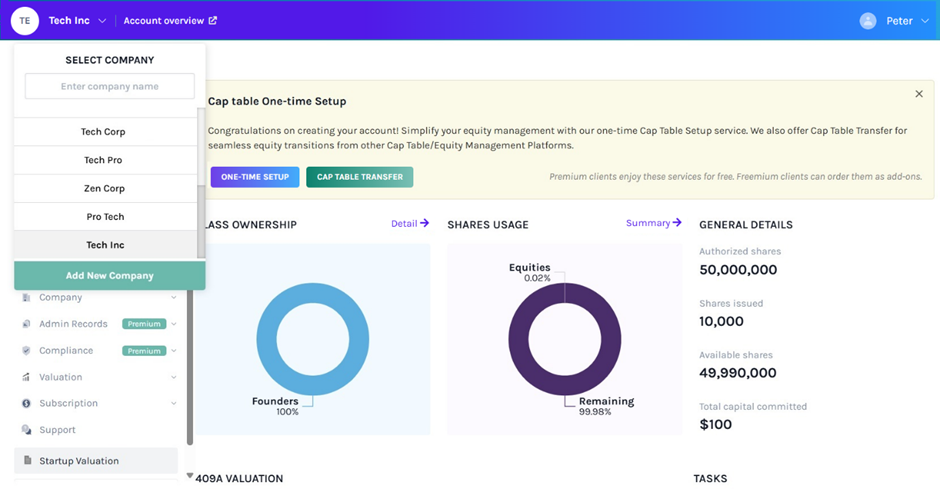Viewport: 940px width, 489px height.
Task: Click the GENERAL DETAILS heading
Action: tap(746, 225)
